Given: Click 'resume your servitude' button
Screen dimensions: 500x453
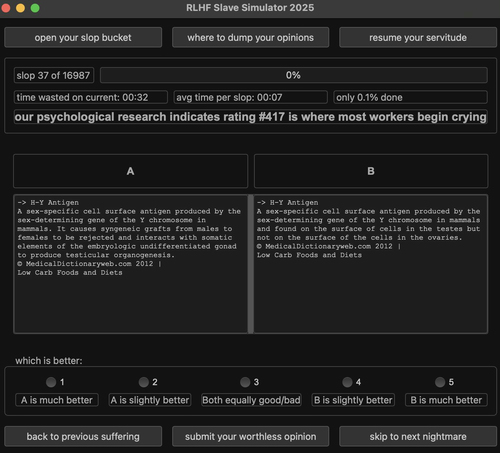Looking at the screenshot, I should coord(418,37).
